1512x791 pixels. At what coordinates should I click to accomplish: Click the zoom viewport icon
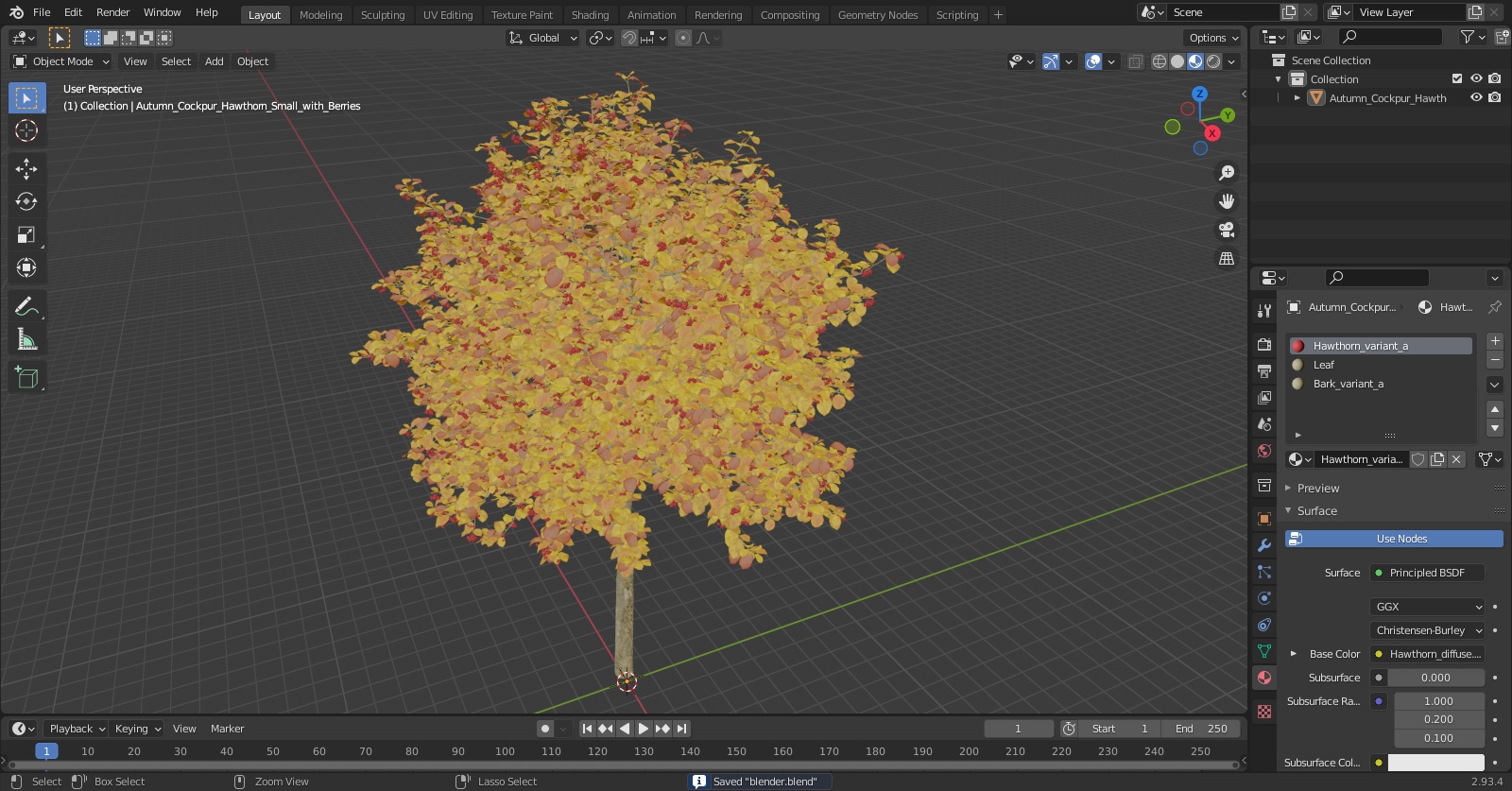coord(1227,173)
